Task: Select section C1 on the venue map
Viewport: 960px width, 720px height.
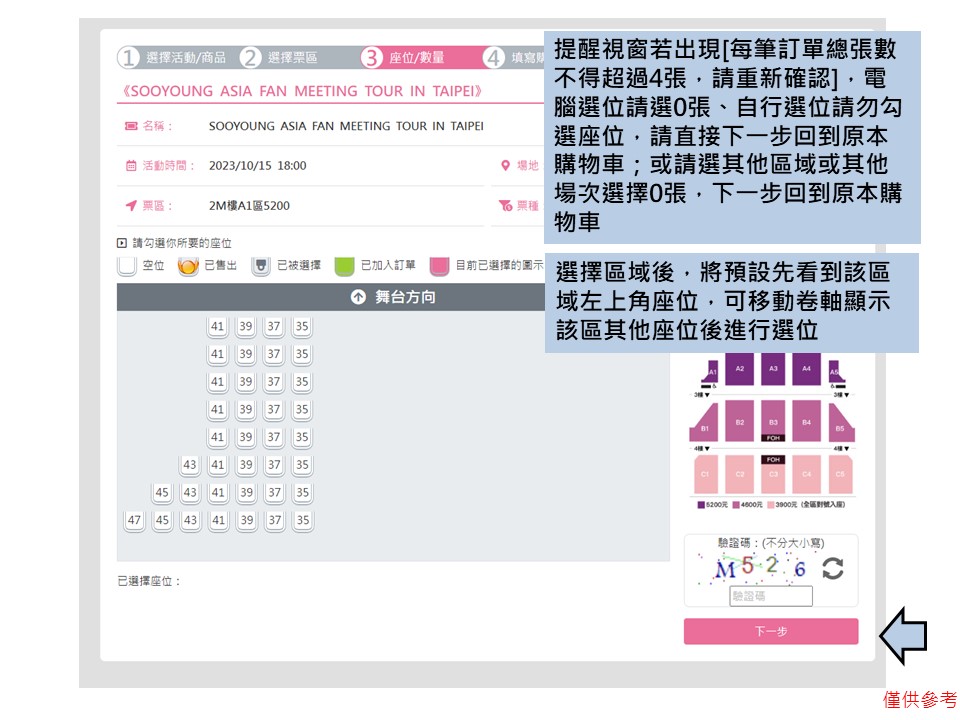Action: [x=705, y=474]
